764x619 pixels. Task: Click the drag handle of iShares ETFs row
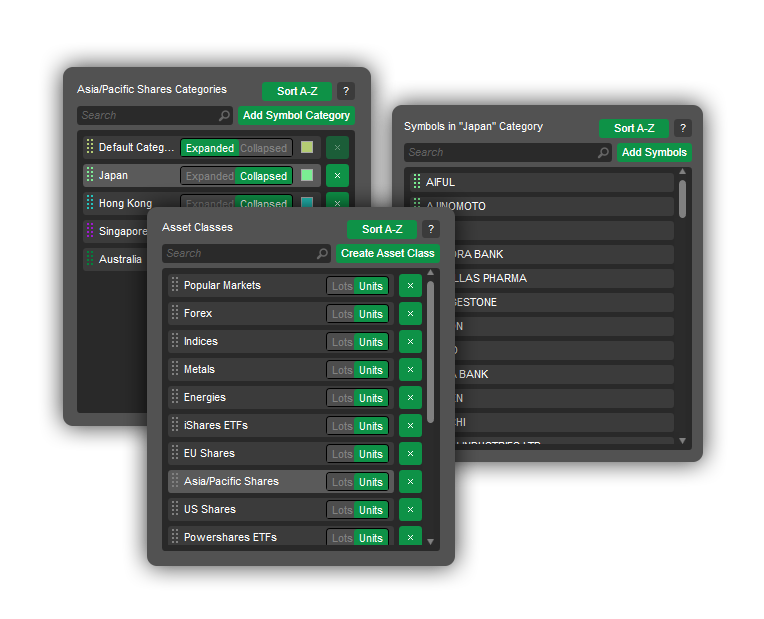tap(175, 425)
